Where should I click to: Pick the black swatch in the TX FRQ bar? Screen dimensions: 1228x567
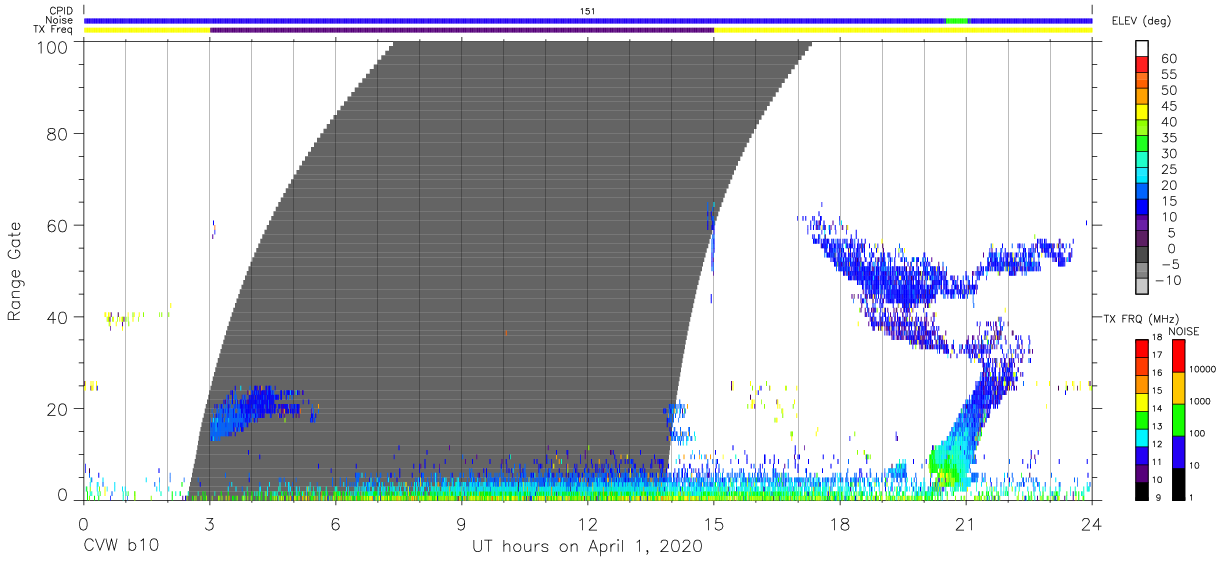(x=1142, y=490)
